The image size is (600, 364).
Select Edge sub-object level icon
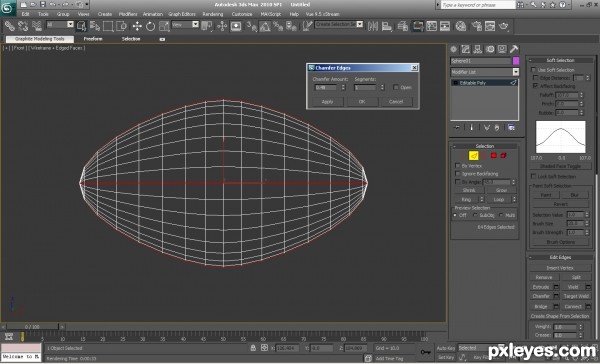(474, 155)
